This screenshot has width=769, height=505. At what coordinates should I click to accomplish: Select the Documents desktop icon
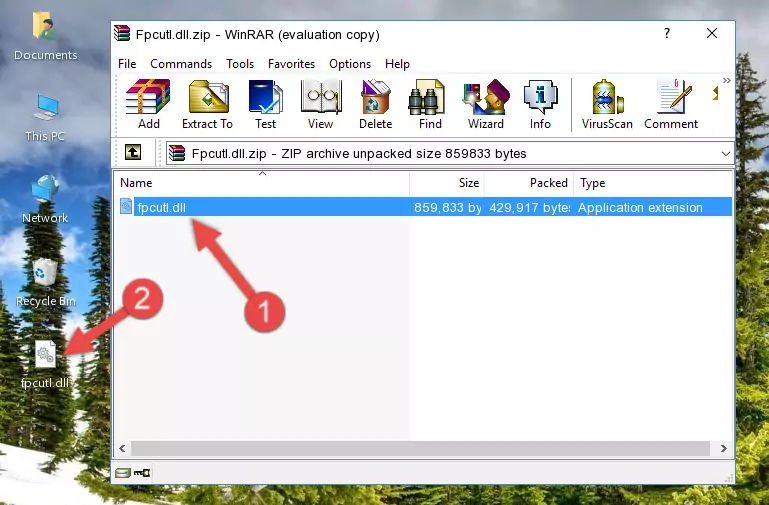(45, 37)
